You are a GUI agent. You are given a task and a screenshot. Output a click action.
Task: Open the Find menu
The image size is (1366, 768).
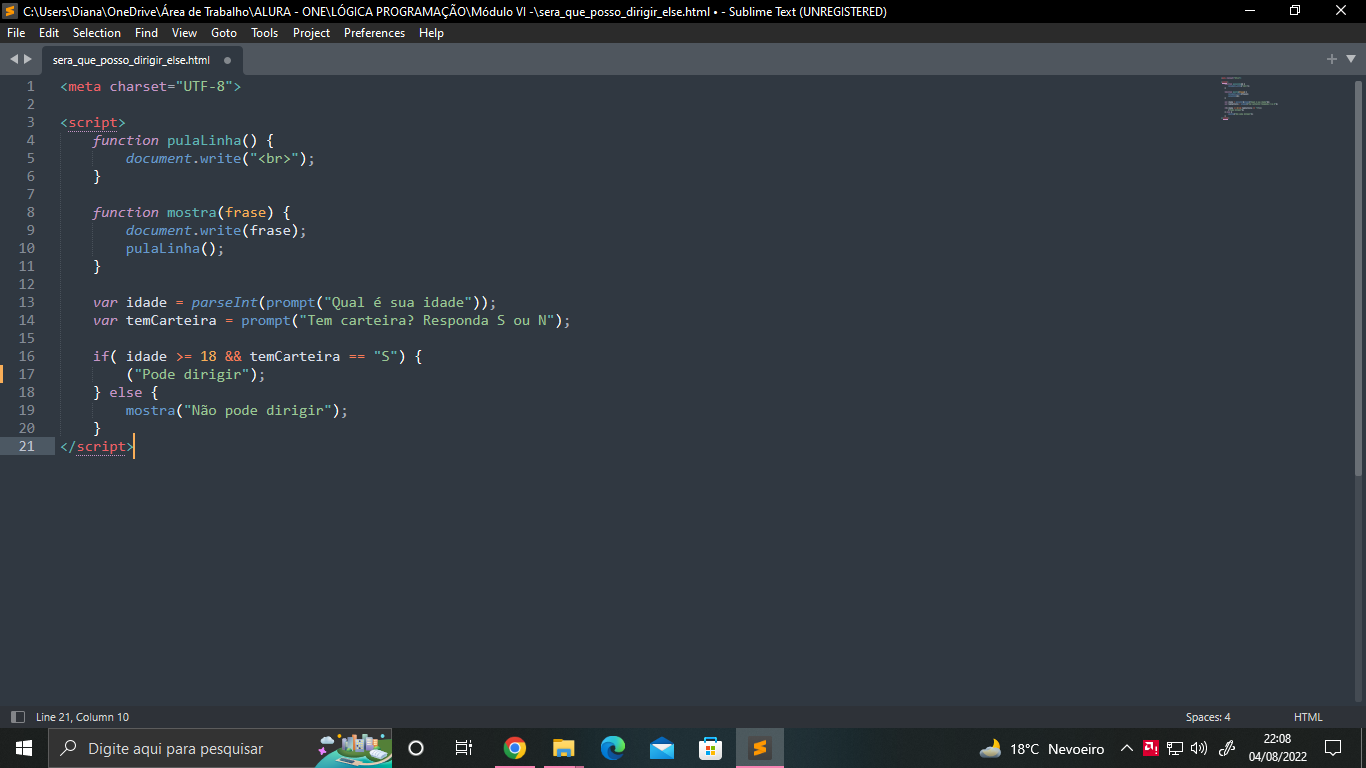pyautogui.click(x=147, y=33)
